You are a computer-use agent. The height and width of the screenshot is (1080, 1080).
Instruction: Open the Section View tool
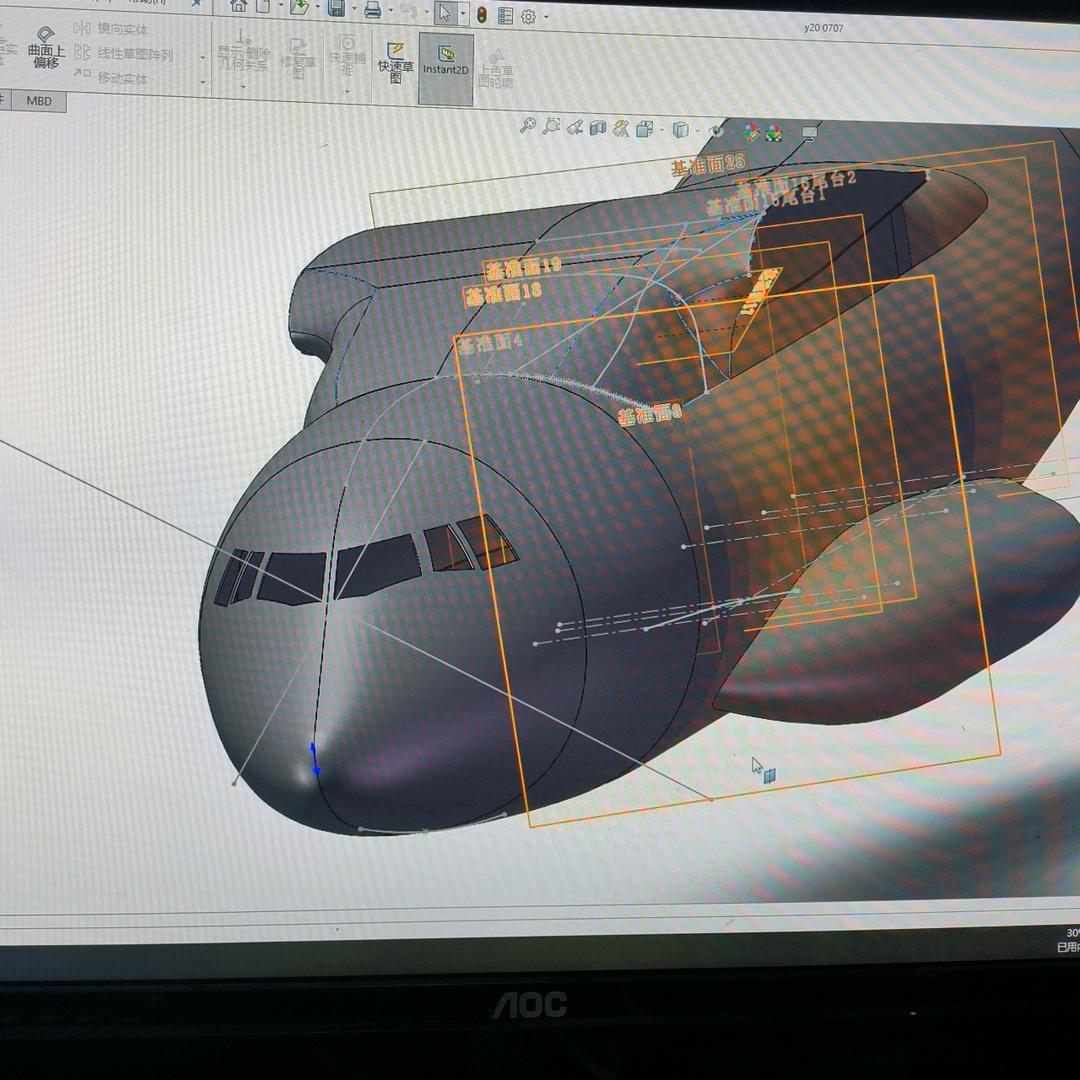coord(598,128)
